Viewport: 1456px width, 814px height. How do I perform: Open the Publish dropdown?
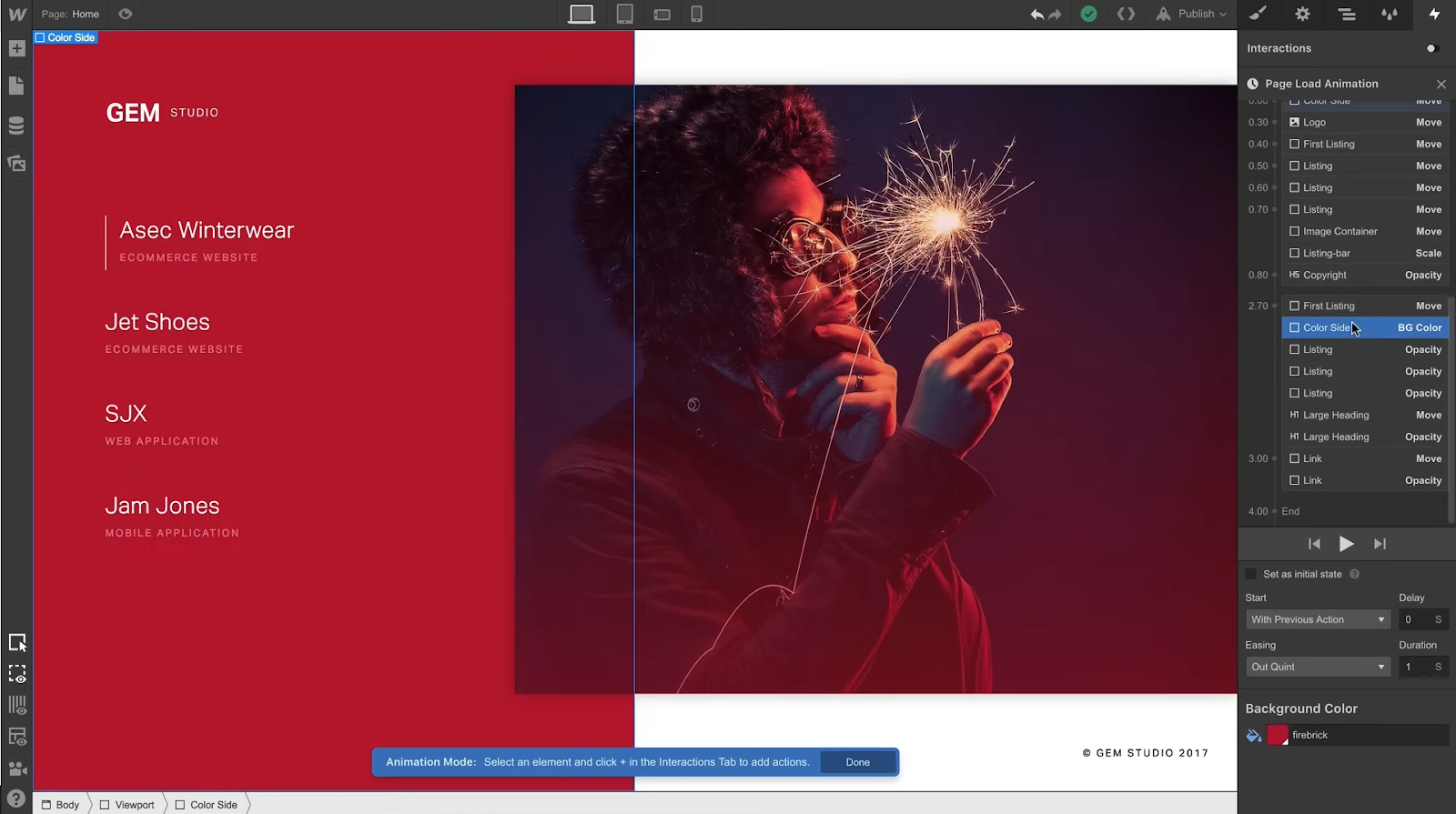tap(1192, 14)
